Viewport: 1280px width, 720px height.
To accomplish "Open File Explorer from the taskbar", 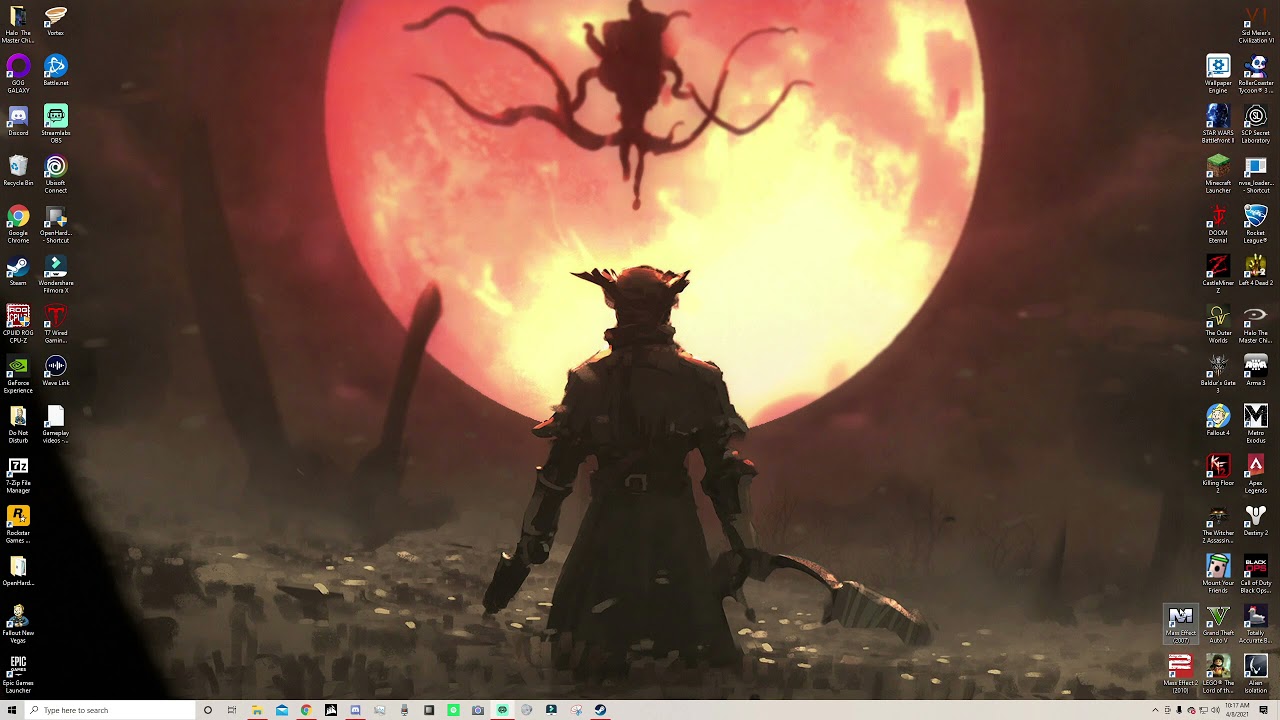I will click(x=257, y=710).
